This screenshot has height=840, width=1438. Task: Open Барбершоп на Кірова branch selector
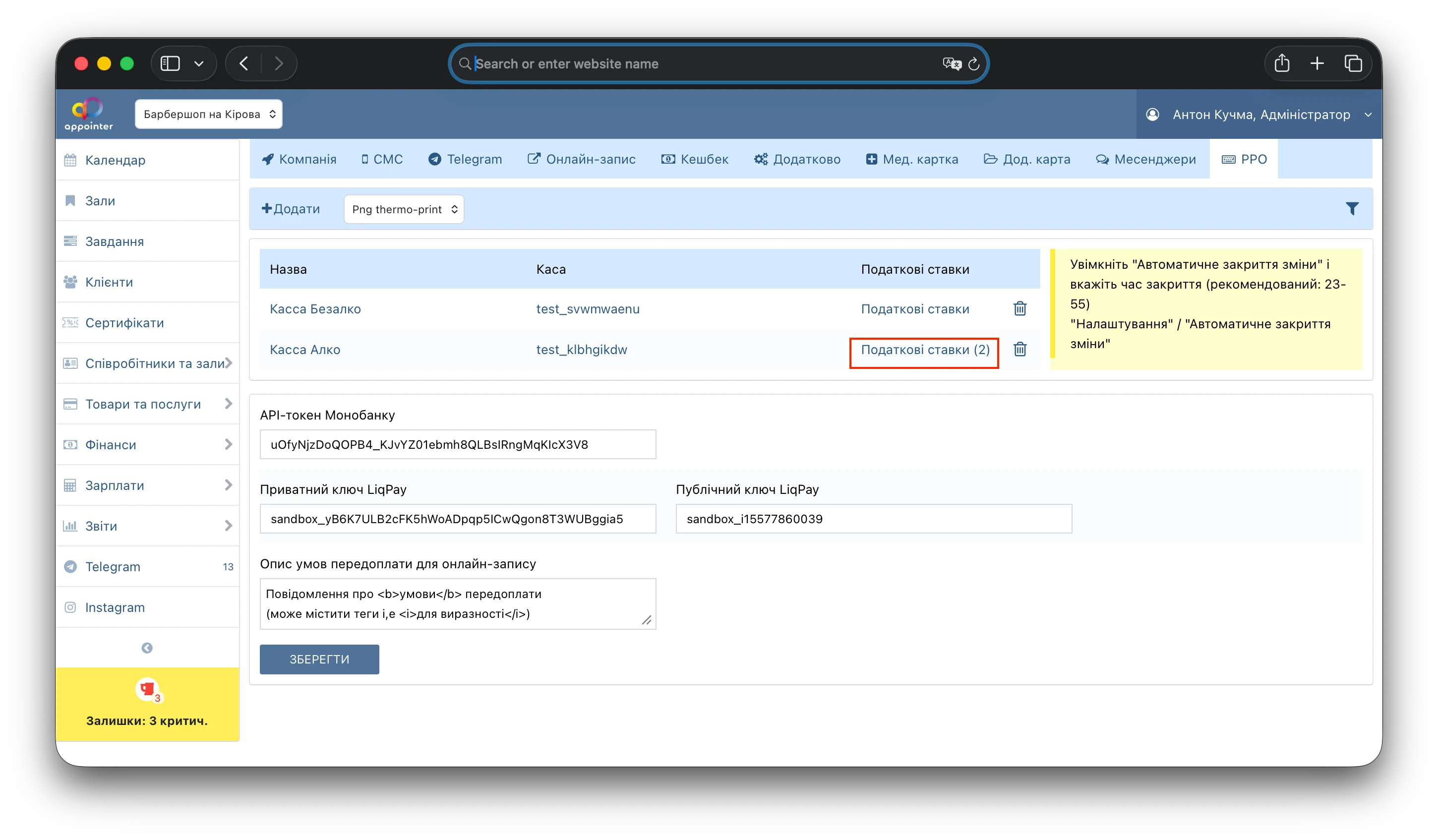208,114
